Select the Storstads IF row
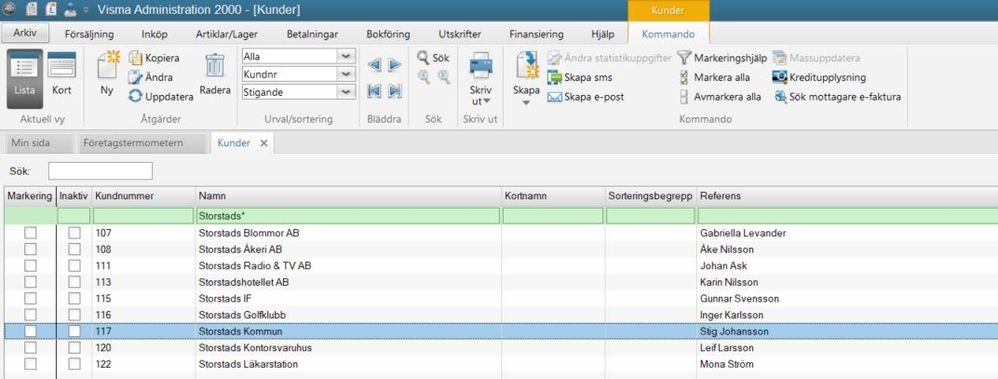This screenshot has width=998, height=379. point(501,299)
